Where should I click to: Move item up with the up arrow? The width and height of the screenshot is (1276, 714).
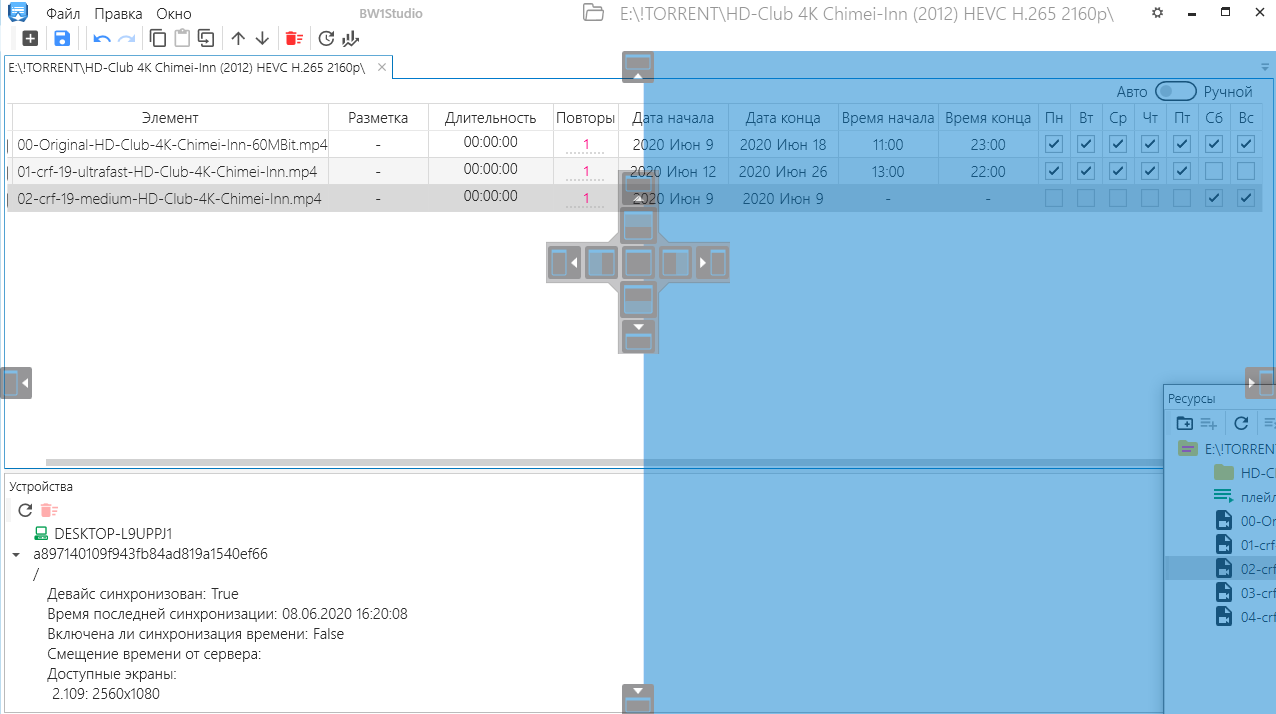[238, 38]
